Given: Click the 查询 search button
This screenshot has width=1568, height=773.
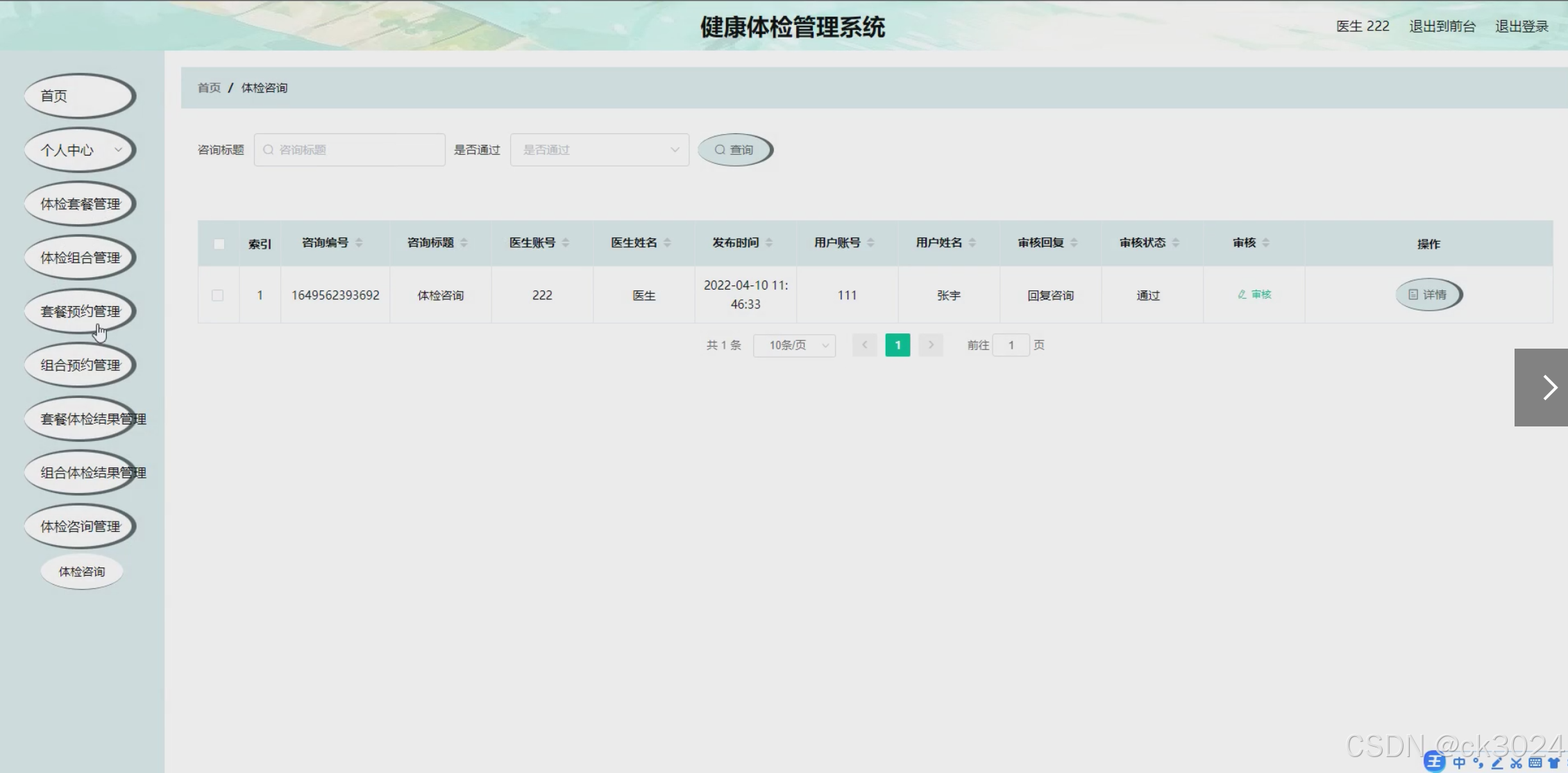Looking at the screenshot, I should (x=734, y=150).
